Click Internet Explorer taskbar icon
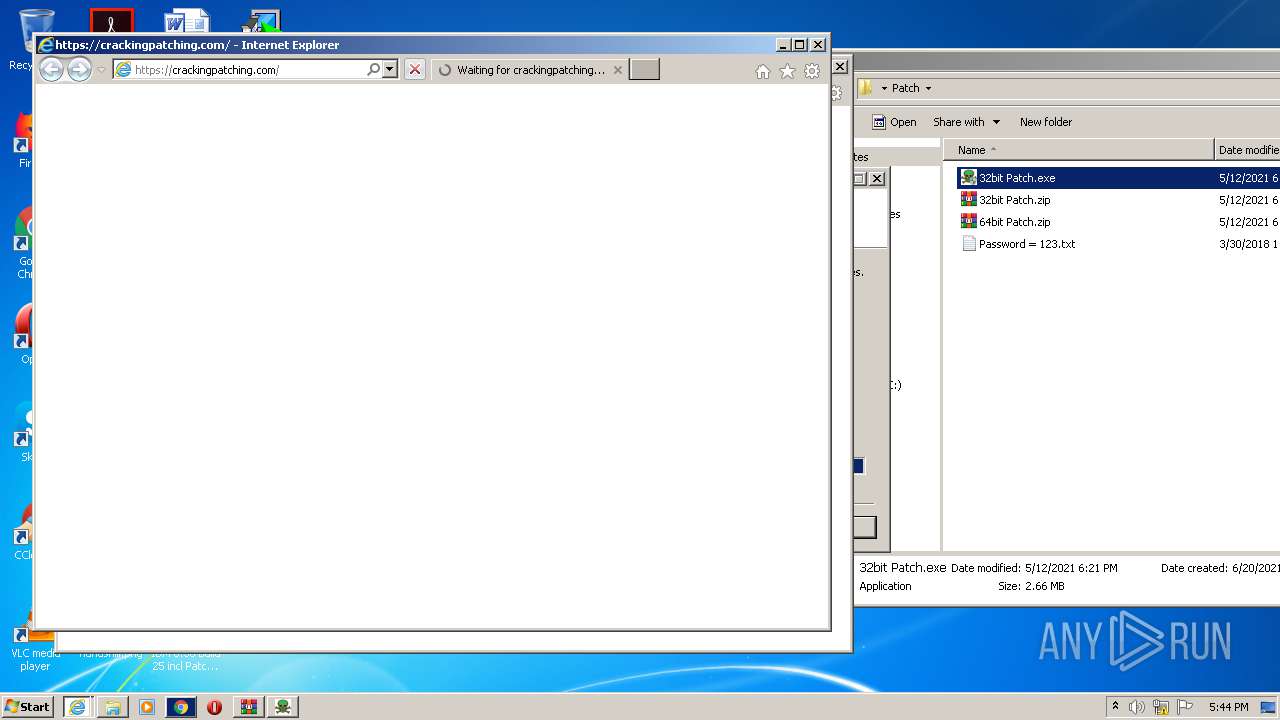1280x720 pixels. [77, 707]
